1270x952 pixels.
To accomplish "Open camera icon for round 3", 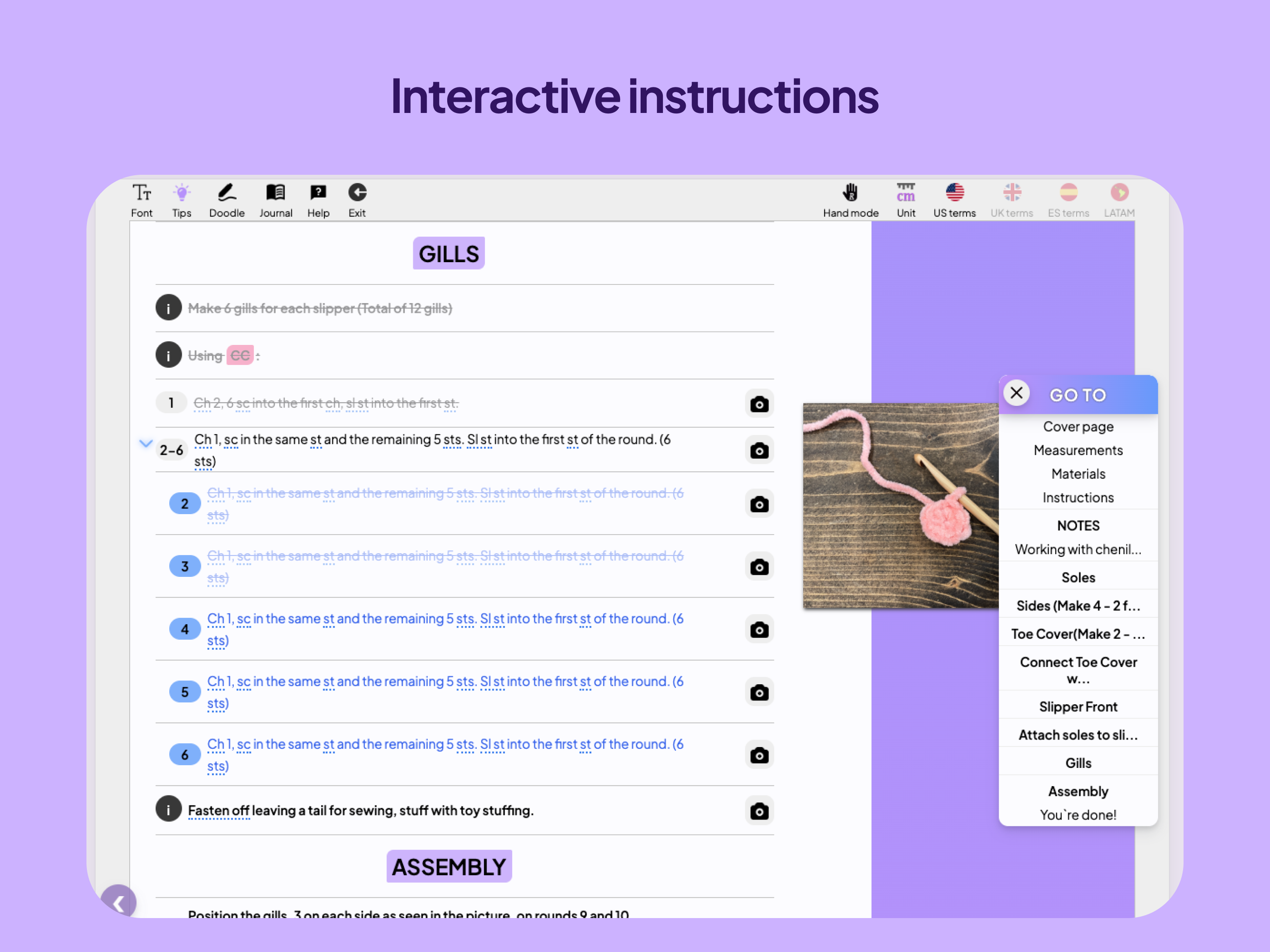I will (x=759, y=567).
